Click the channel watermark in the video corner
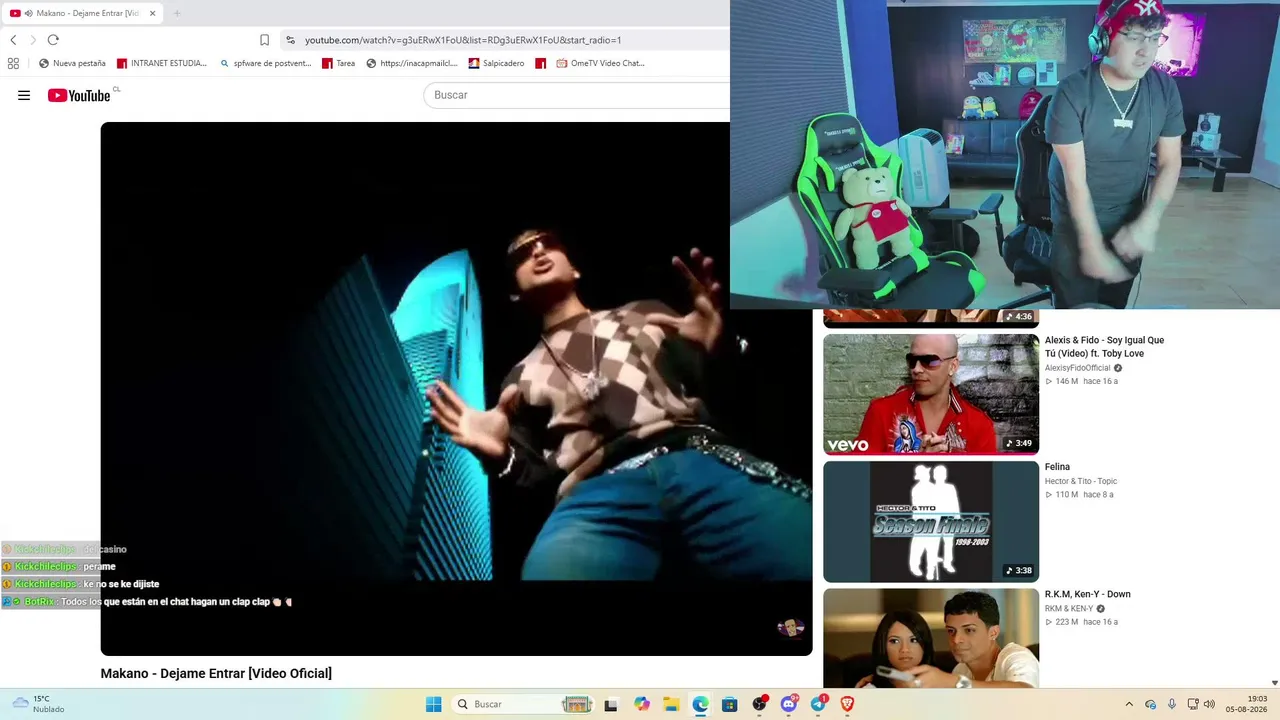The width and height of the screenshot is (1280, 720). pos(791,628)
